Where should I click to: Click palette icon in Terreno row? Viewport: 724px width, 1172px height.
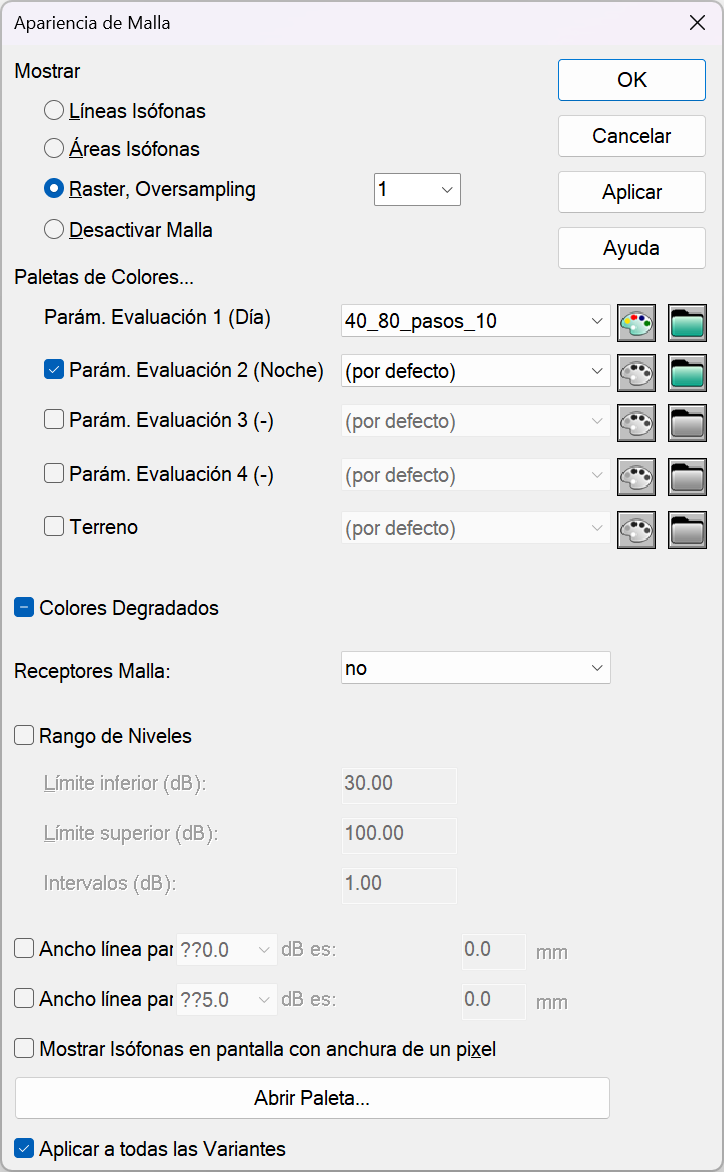point(637,530)
